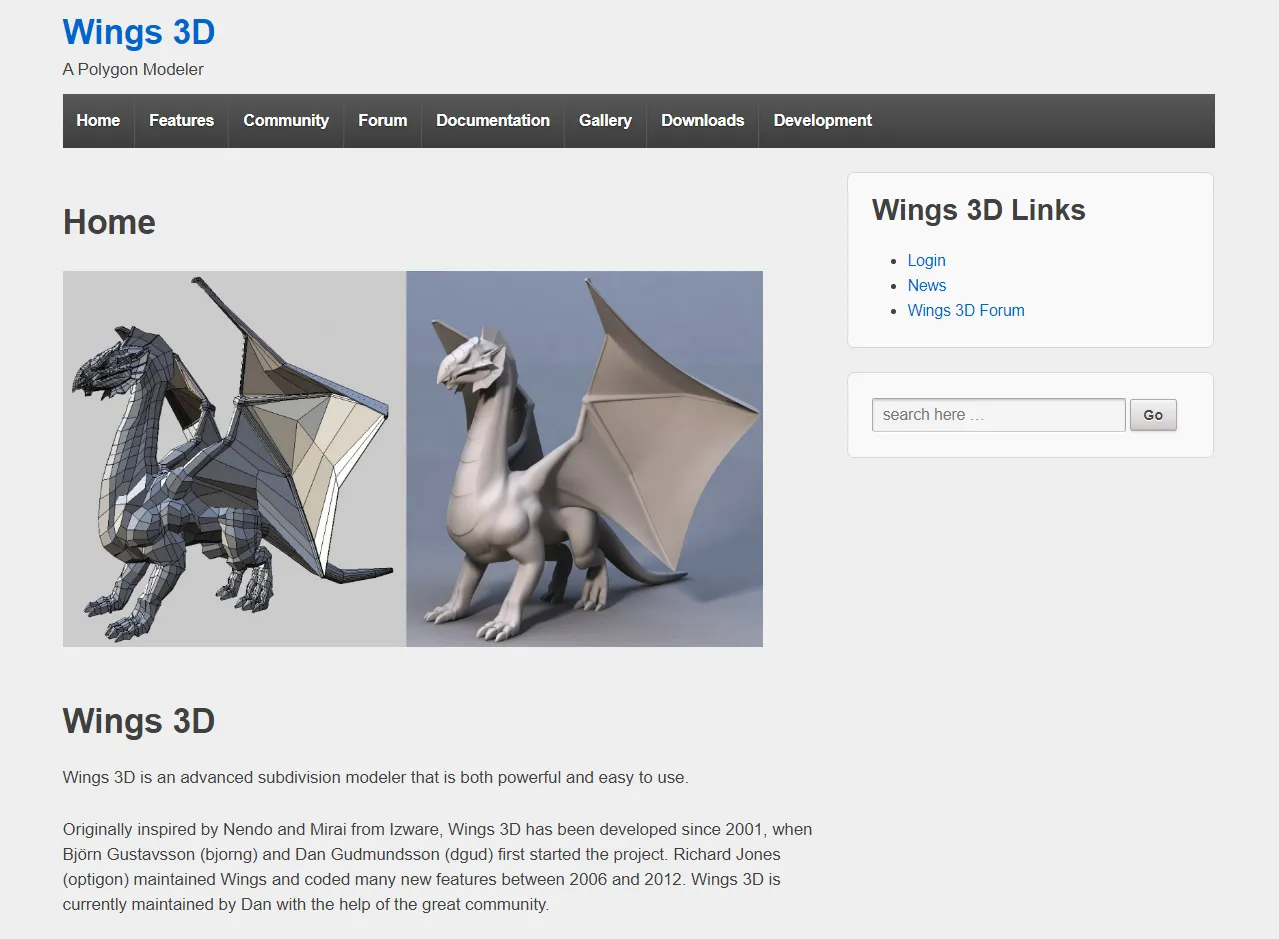Click the "Wings 3D Links" sidebar heading
Image resolution: width=1279 pixels, height=939 pixels.
978,210
